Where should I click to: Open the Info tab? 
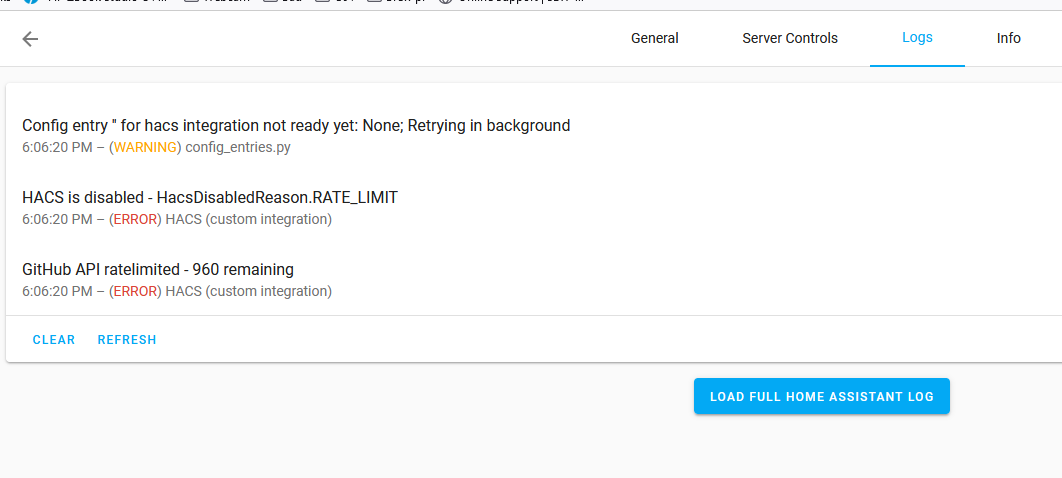1008,39
